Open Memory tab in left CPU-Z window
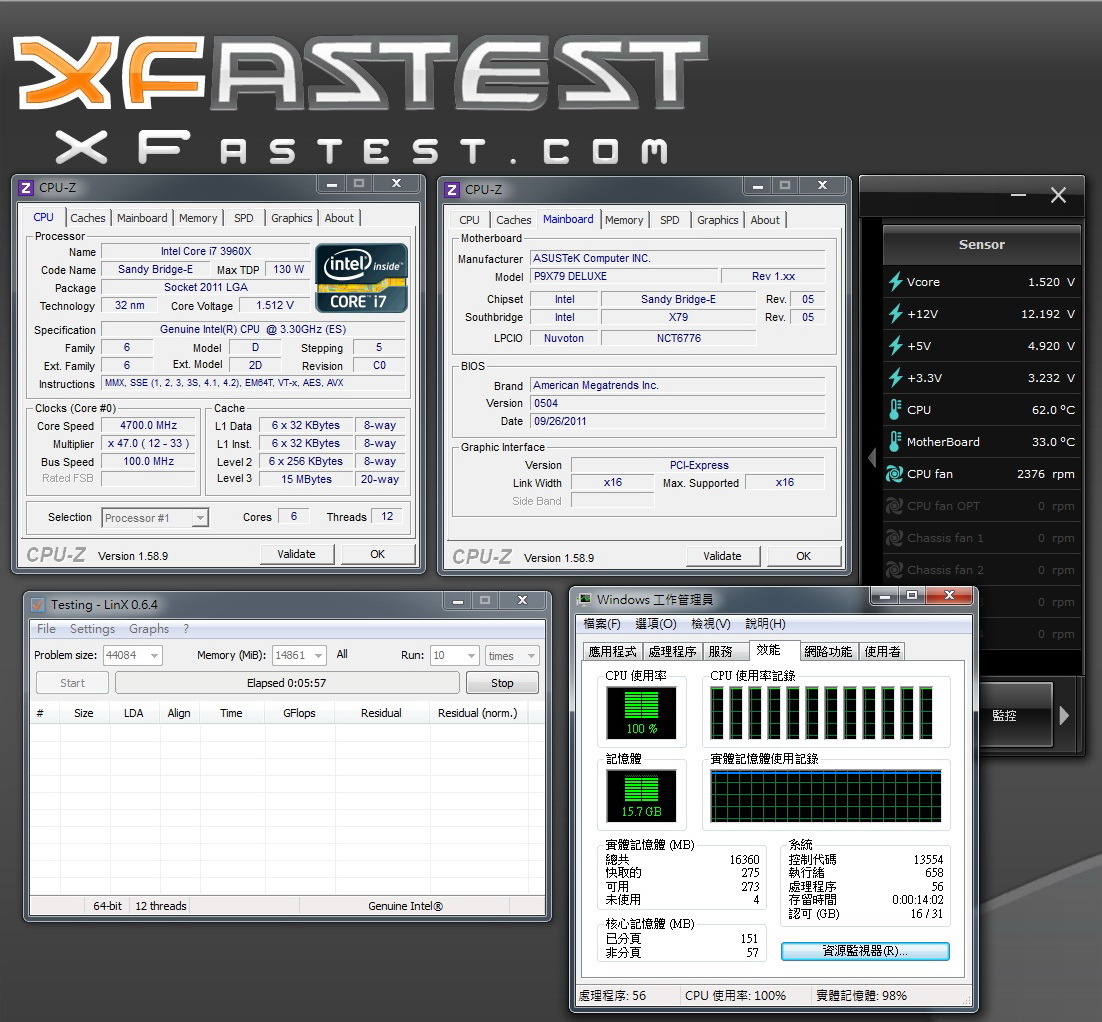 (198, 218)
